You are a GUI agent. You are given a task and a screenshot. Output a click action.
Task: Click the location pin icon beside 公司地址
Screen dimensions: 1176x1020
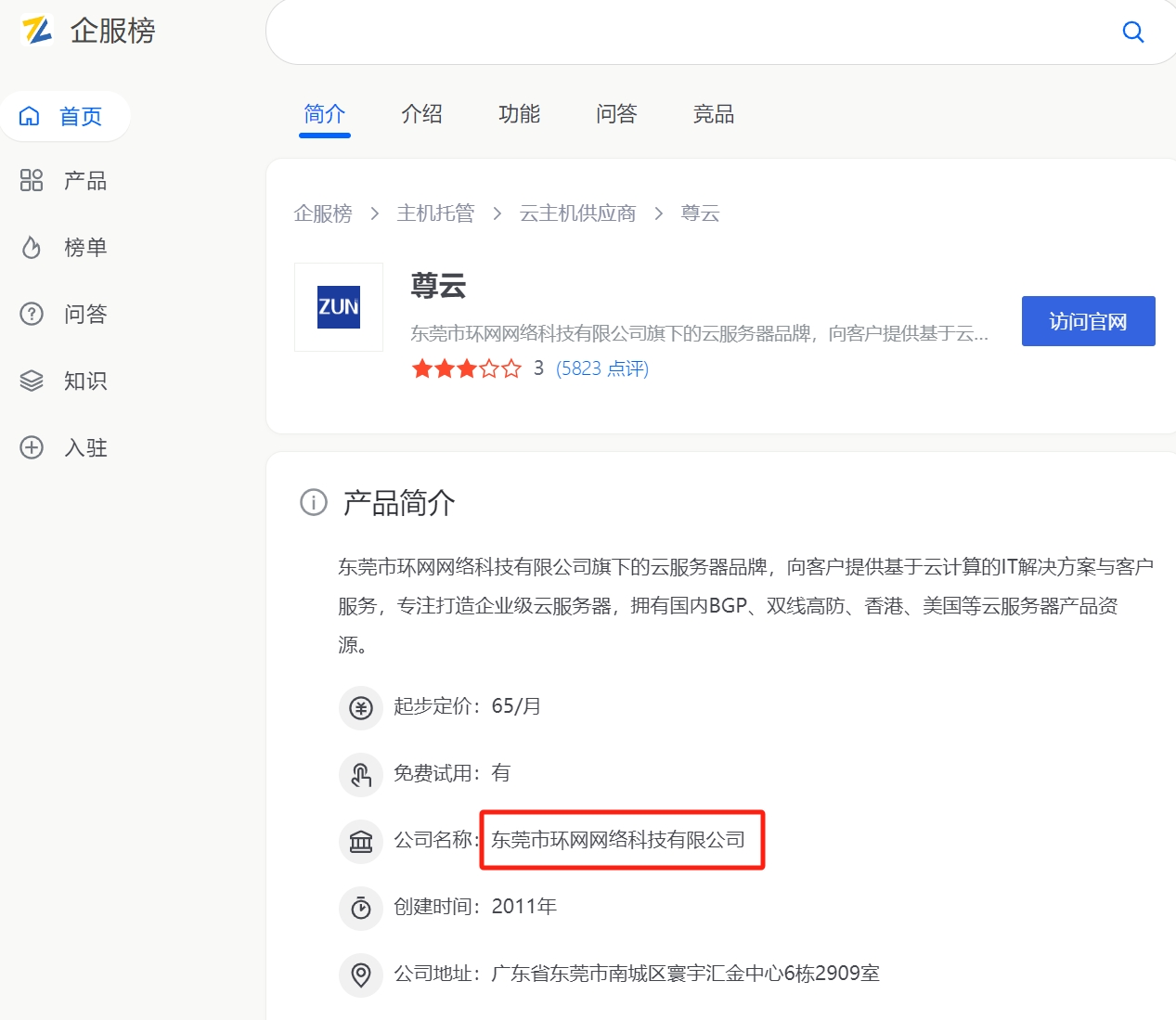click(361, 975)
